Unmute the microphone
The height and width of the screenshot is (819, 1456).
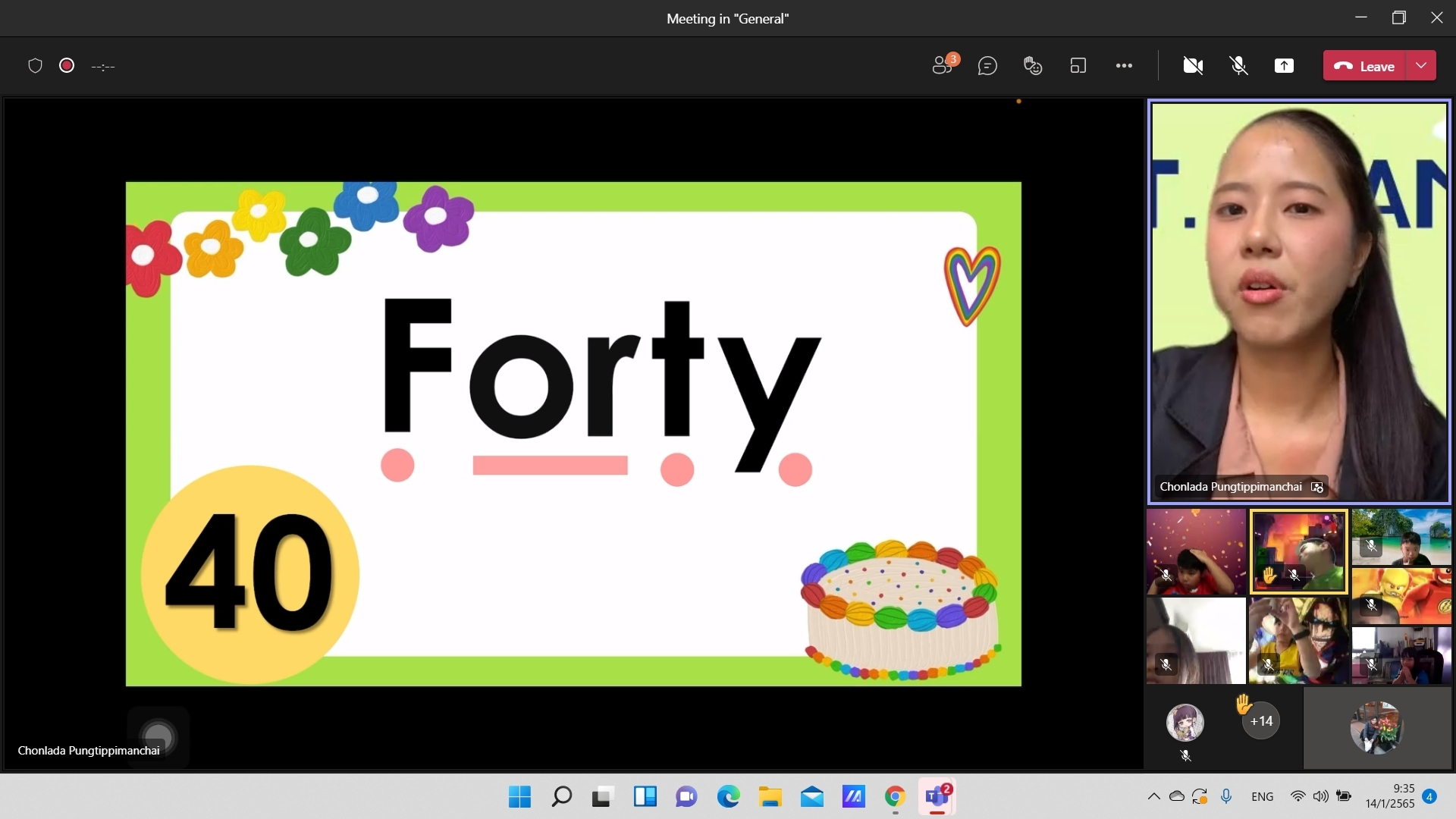1238,66
